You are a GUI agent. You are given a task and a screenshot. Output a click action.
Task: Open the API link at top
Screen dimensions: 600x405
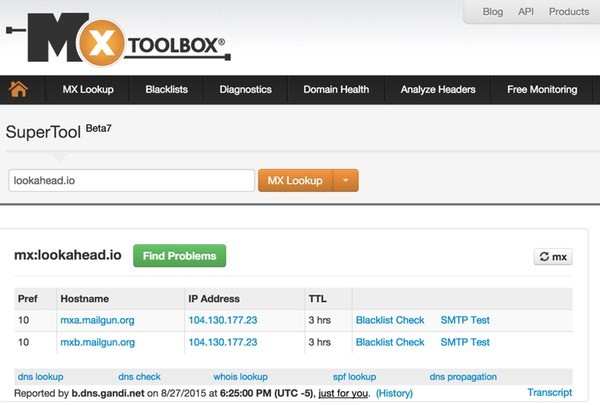(526, 12)
